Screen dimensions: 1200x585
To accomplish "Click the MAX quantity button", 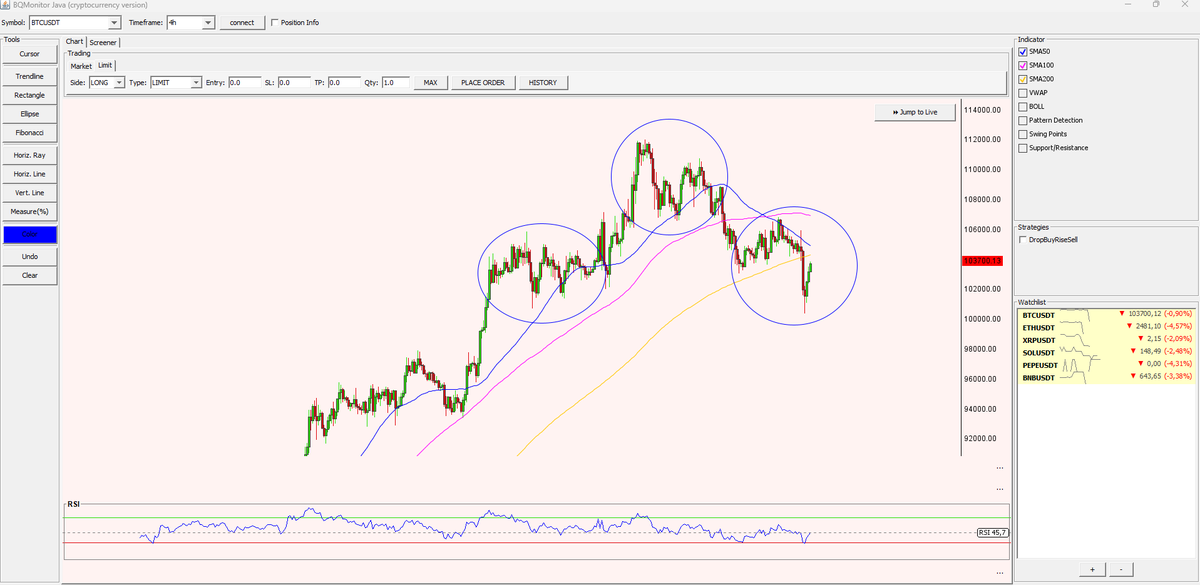I will pyautogui.click(x=430, y=83).
